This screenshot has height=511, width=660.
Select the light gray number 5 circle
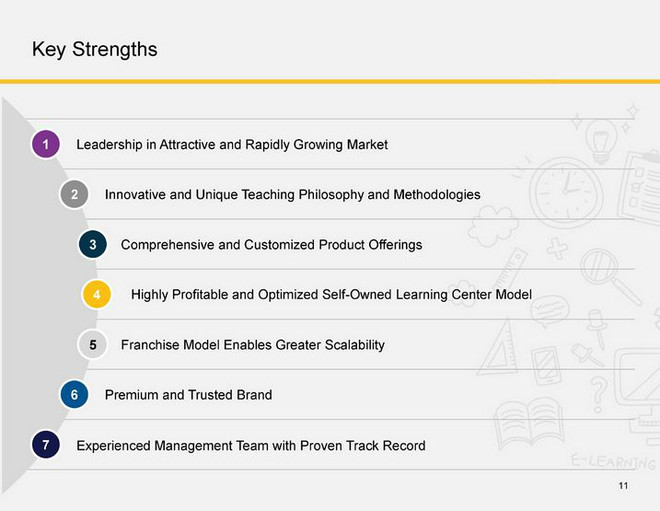pyautogui.click(x=93, y=345)
